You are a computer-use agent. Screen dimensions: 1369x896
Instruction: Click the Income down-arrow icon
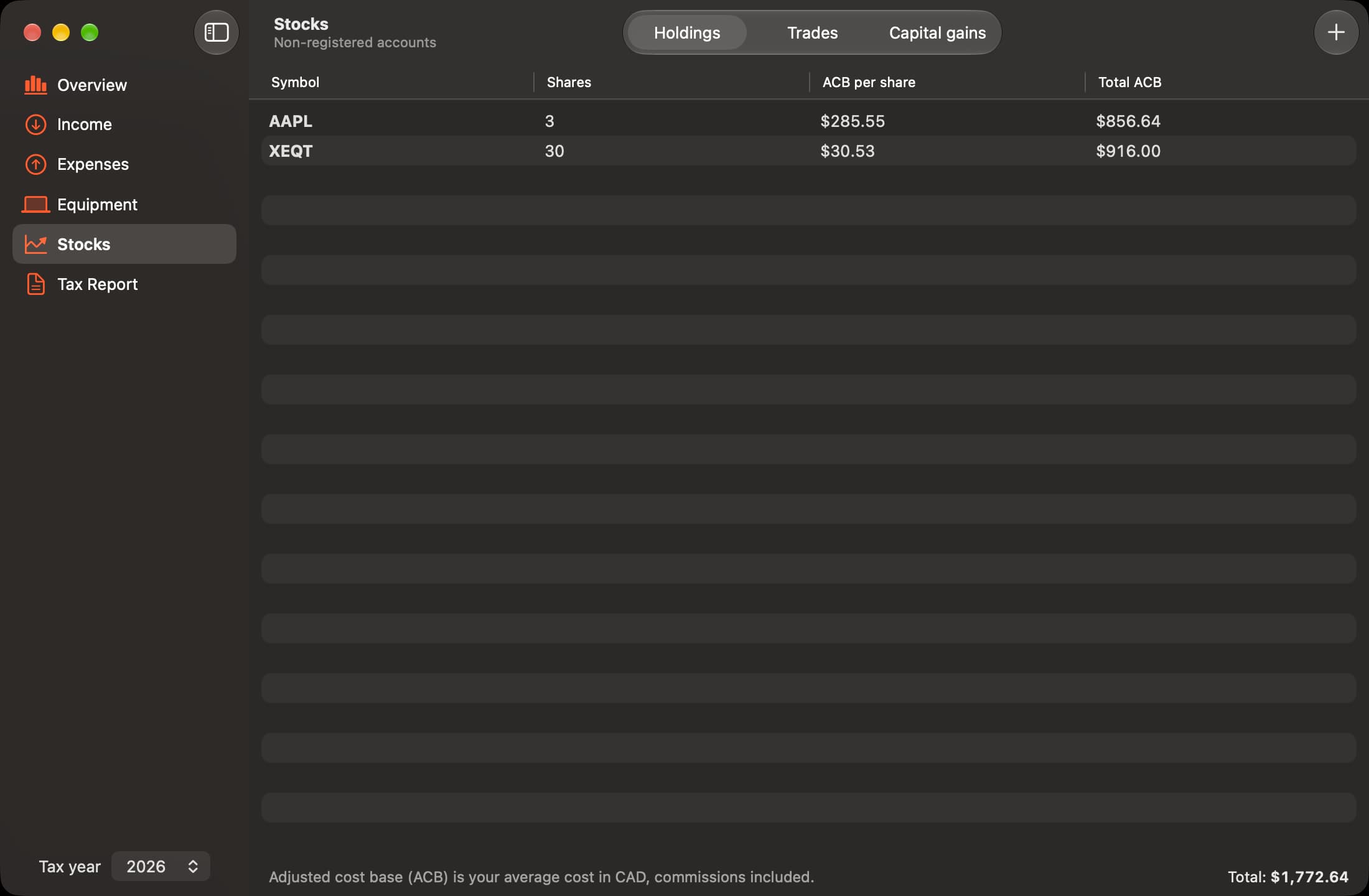[x=35, y=124]
